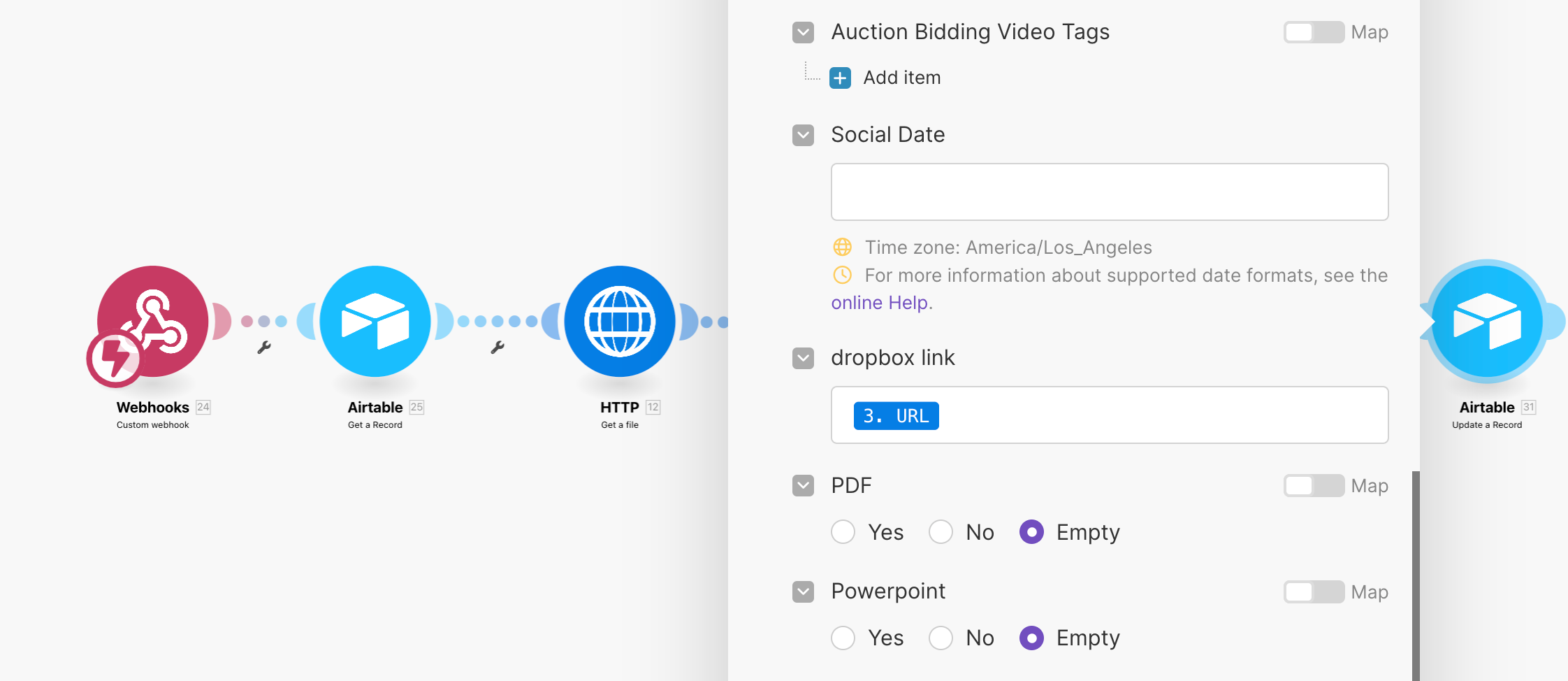Click the lightning instant-trigger badge on Webhooks
Image resolution: width=1568 pixels, height=681 pixels.
click(x=115, y=358)
